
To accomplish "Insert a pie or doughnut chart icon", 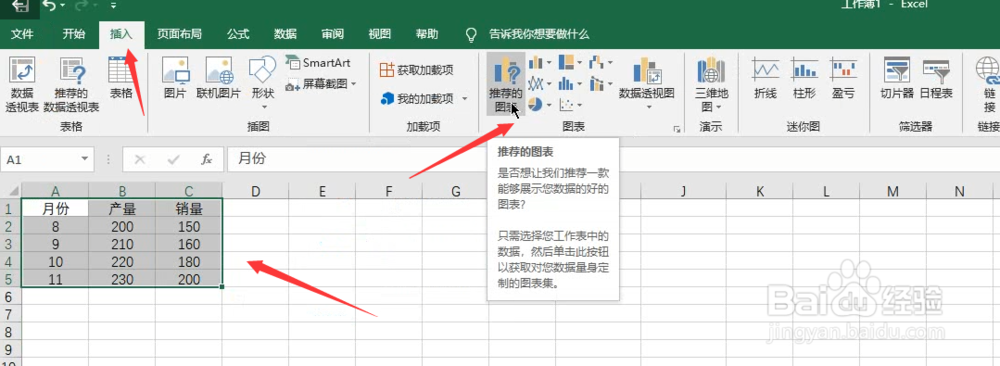I will point(535,104).
